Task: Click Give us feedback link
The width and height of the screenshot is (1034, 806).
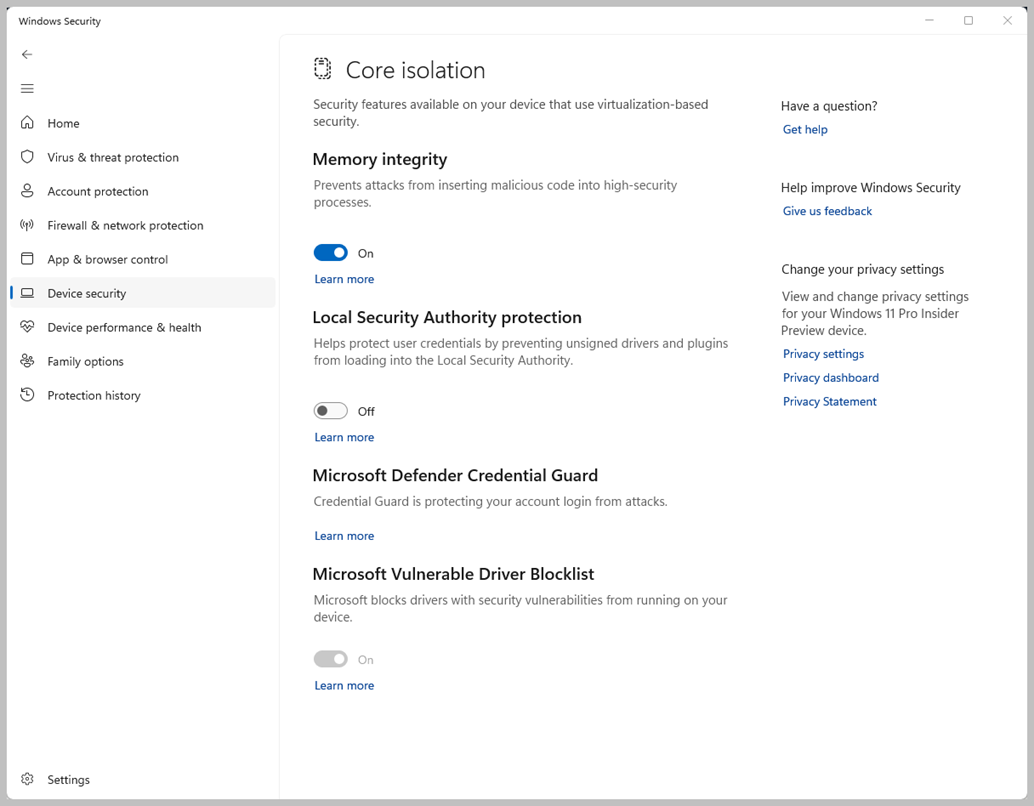Action: pyautogui.click(x=827, y=211)
